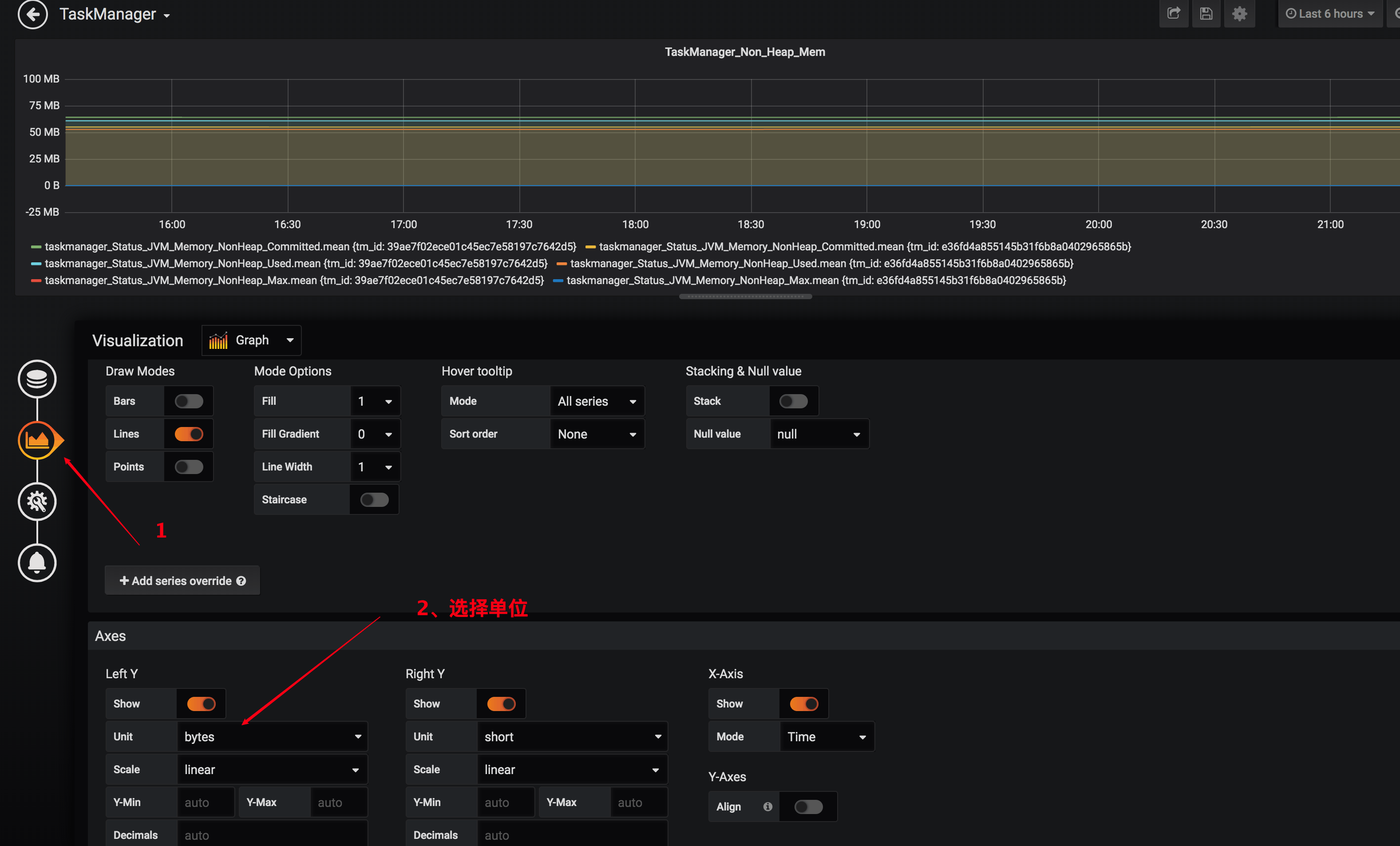Toggle Left Y Show switch
The height and width of the screenshot is (846, 1400).
201,704
